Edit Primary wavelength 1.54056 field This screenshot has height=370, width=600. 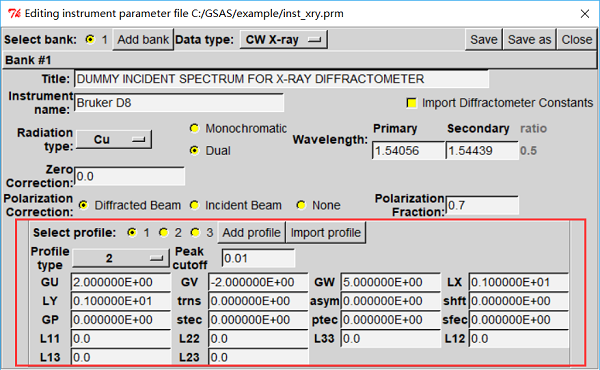pyautogui.click(x=408, y=150)
